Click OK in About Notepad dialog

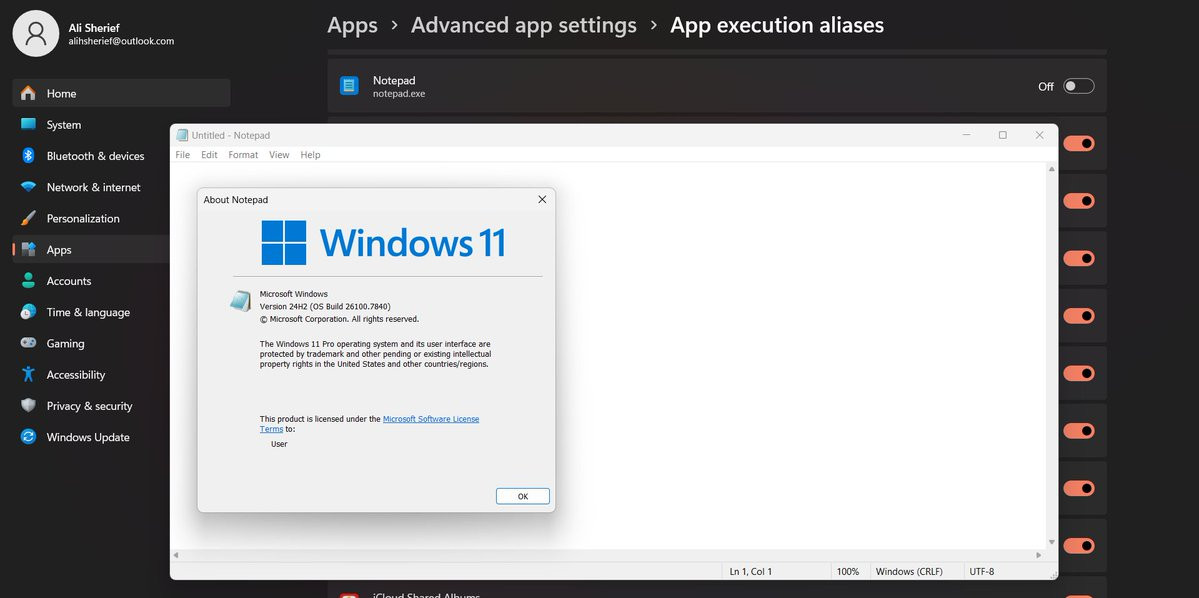523,496
